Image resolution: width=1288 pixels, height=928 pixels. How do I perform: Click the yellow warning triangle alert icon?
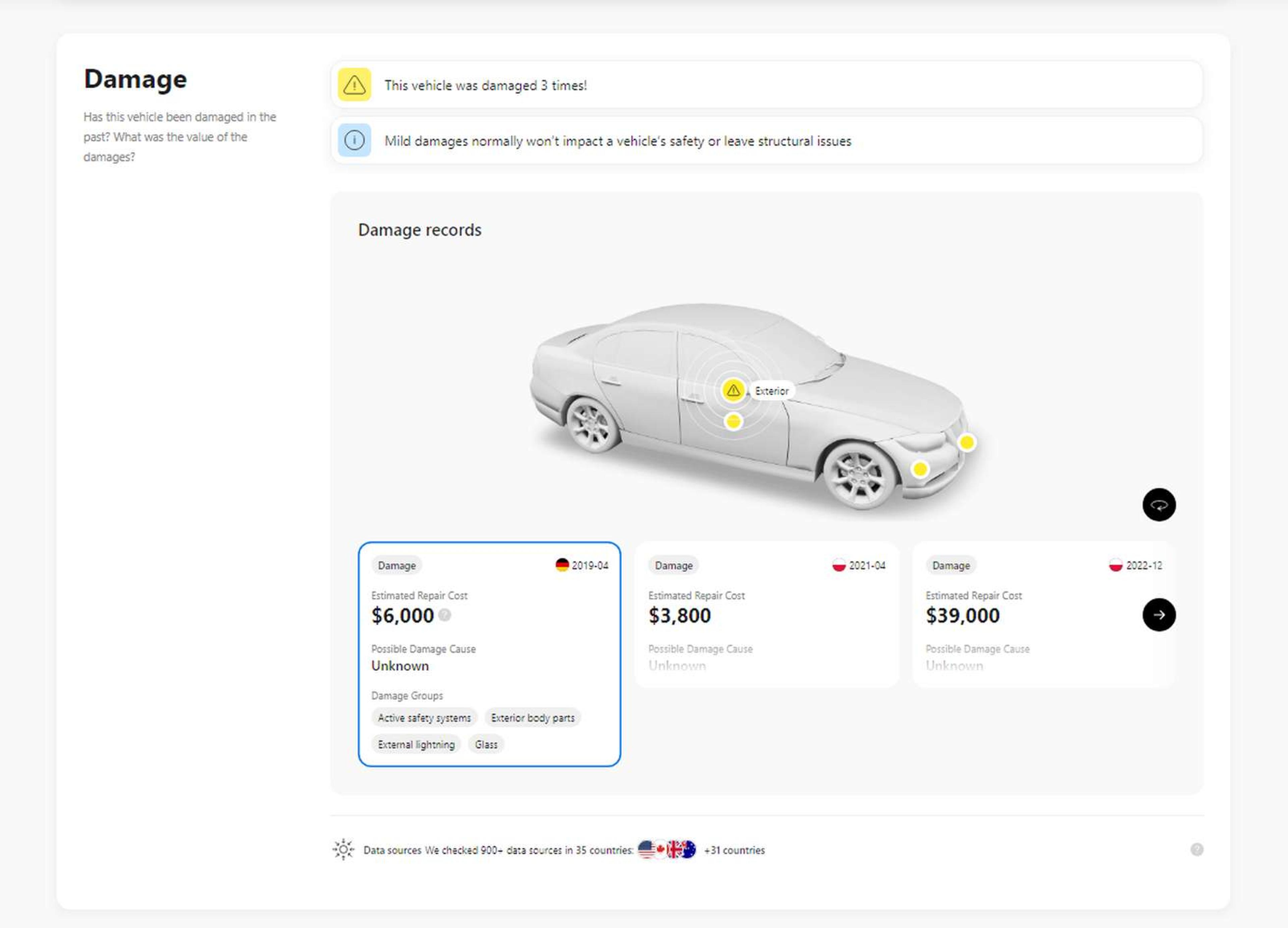click(355, 85)
